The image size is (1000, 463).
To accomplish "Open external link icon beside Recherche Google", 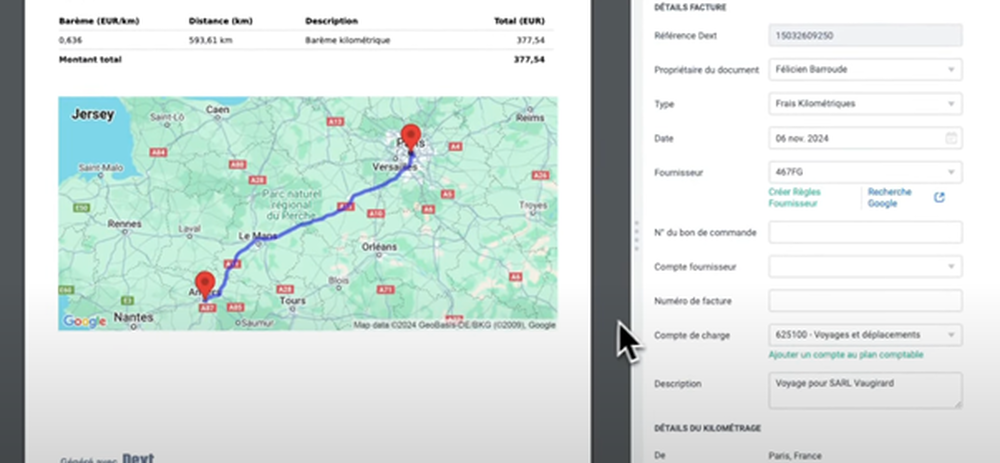I will tap(939, 198).
